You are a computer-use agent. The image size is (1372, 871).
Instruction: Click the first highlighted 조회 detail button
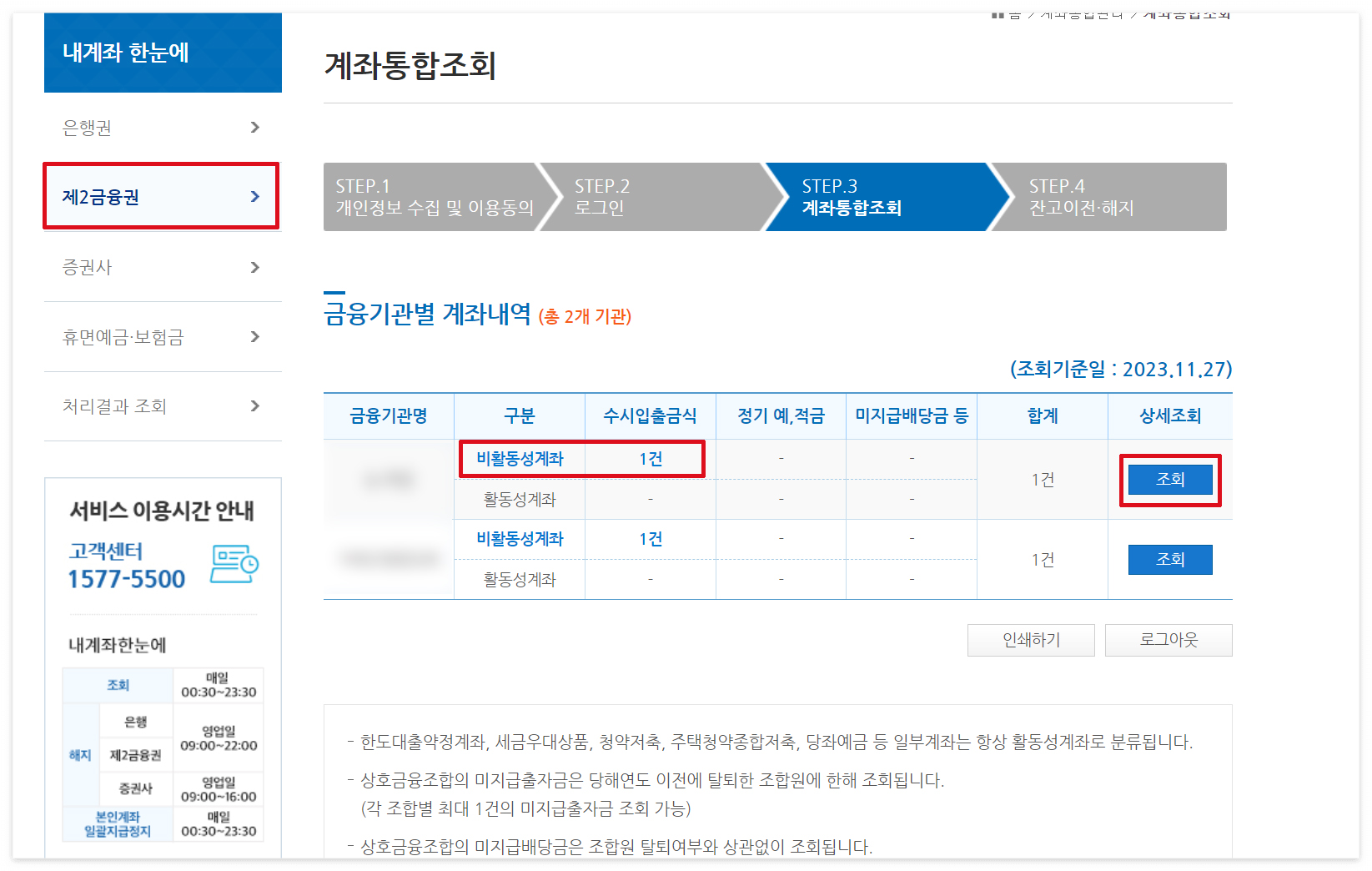coord(1169,479)
